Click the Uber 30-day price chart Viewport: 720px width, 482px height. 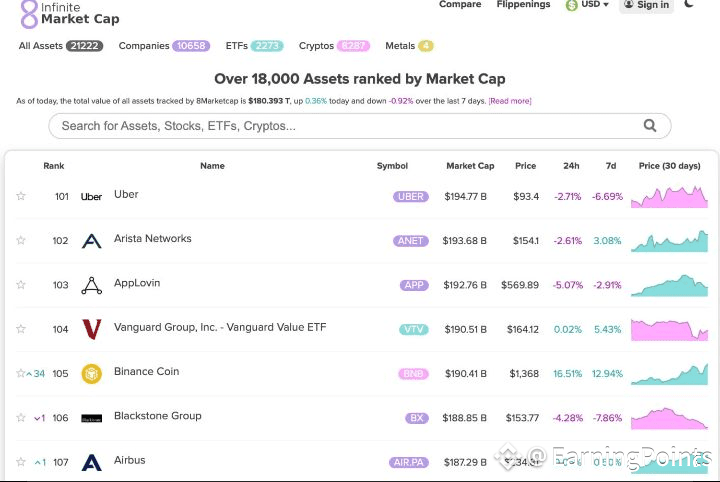point(668,196)
